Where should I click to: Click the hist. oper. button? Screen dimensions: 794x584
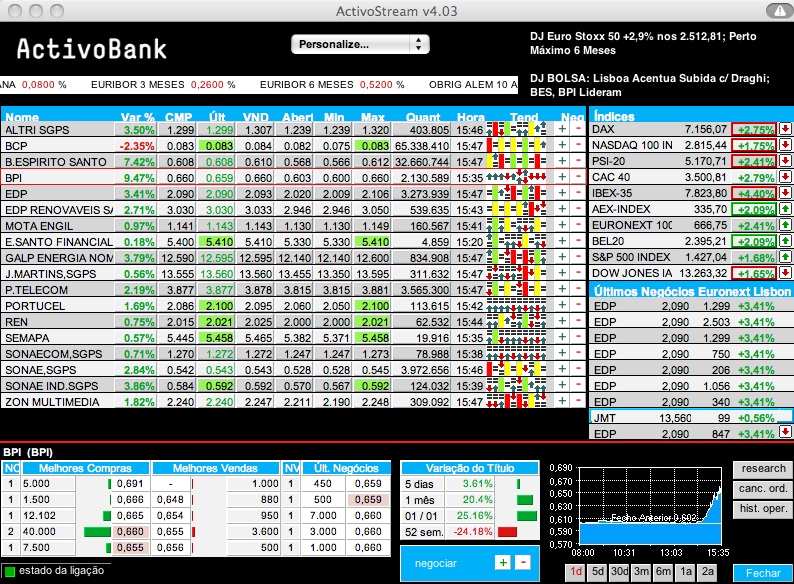point(763,509)
